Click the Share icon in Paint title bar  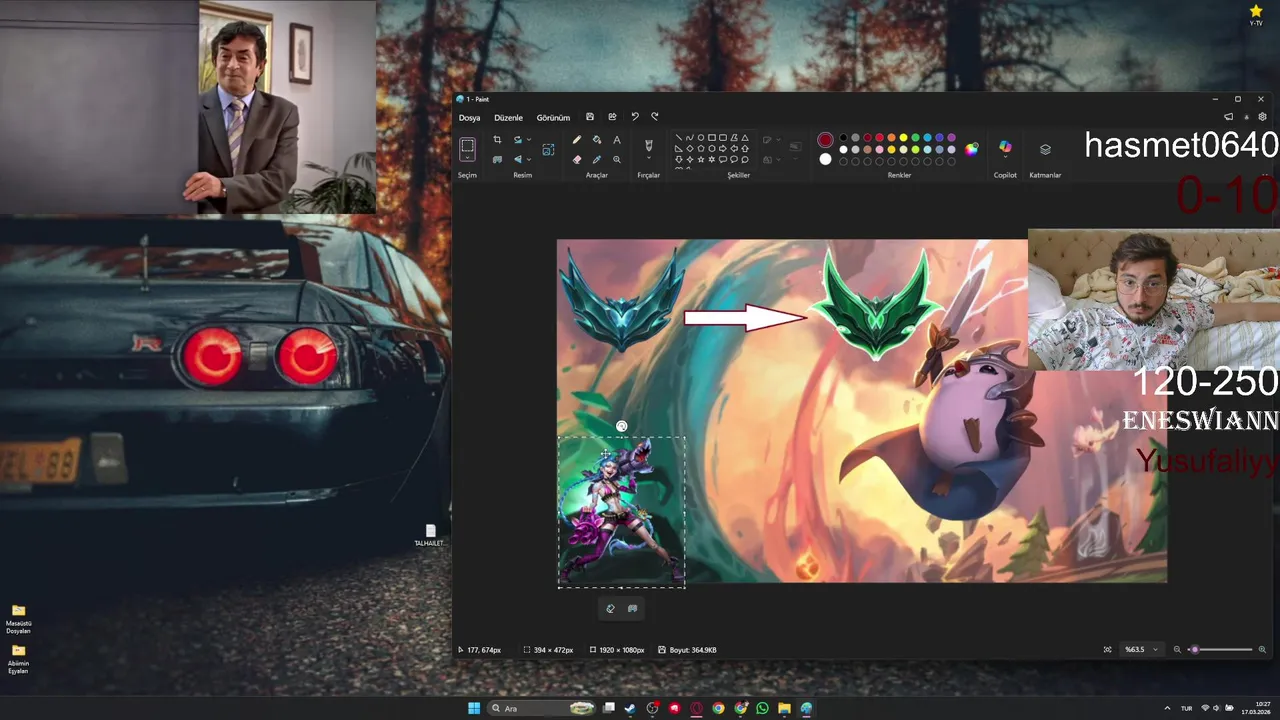tap(612, 117)
